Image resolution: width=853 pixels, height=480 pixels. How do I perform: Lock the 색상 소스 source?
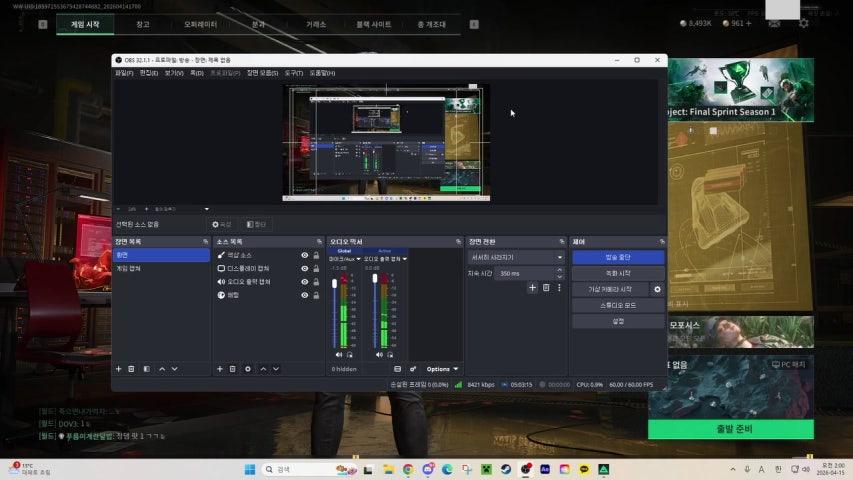point(316,255)
